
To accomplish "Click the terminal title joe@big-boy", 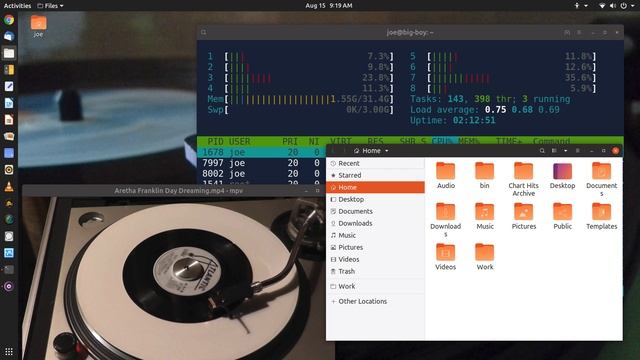I will (410, 32).
